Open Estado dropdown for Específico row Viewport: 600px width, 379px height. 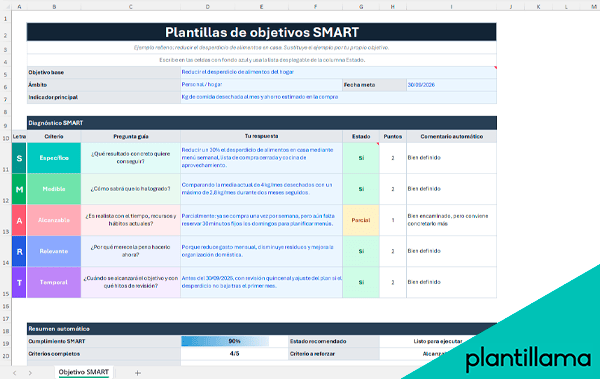click(361, 158)
